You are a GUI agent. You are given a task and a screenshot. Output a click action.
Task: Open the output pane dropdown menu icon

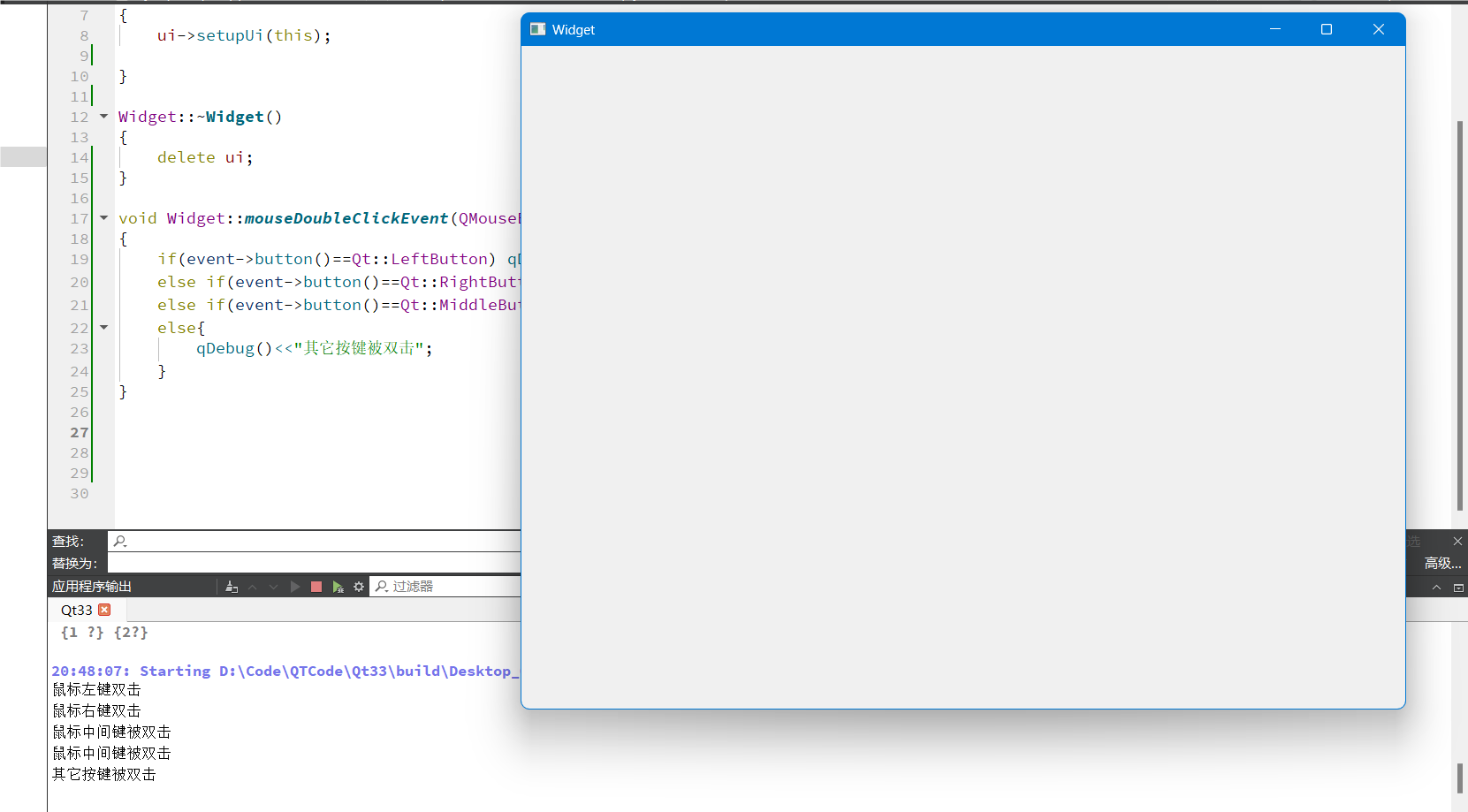tap(1458, 588)
